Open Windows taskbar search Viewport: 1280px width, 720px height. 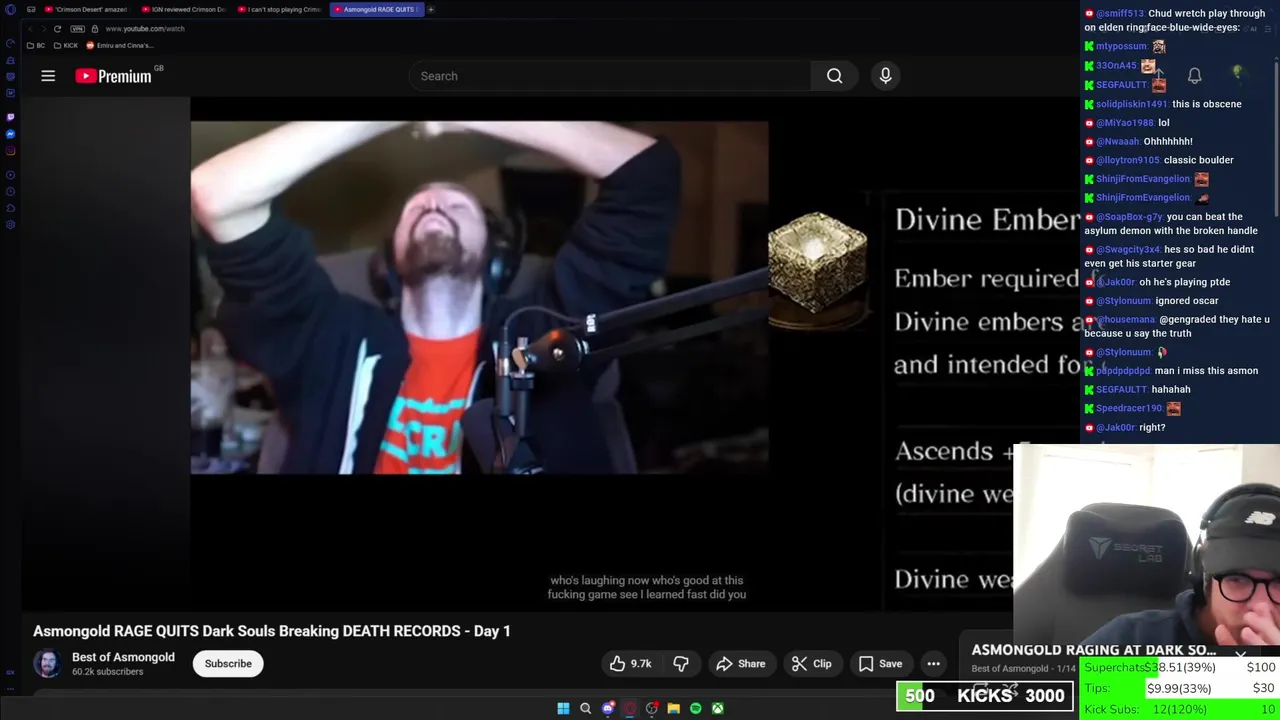[585, 708]
